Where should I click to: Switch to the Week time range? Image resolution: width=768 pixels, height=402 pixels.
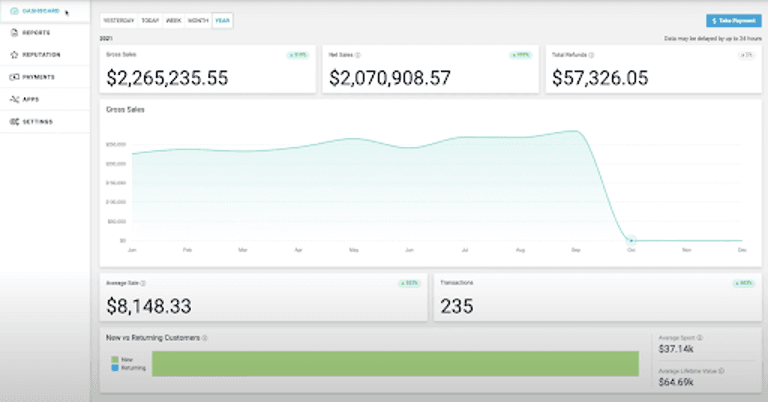pos(174,20)
